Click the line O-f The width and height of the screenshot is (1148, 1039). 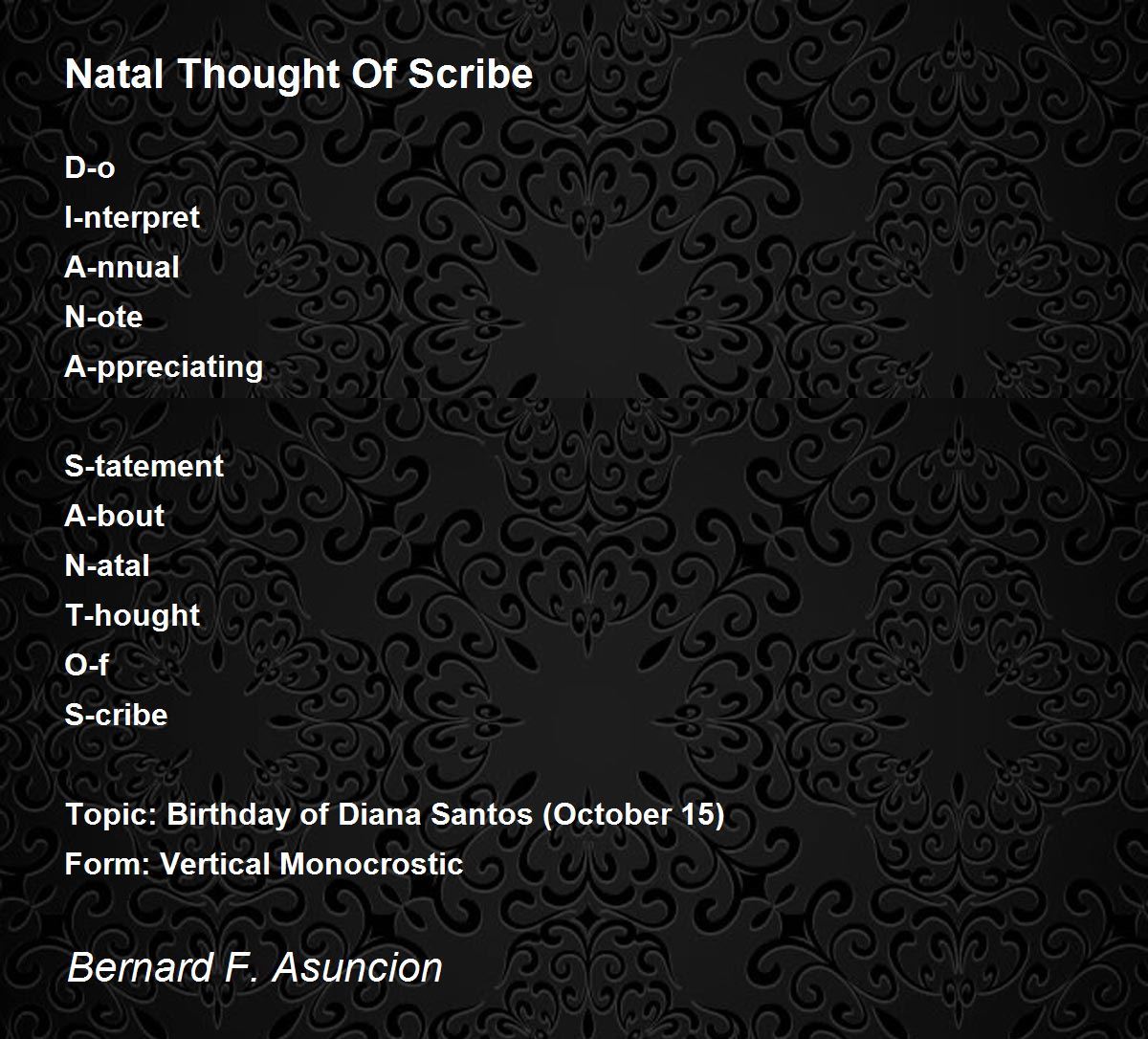[87, 665]
